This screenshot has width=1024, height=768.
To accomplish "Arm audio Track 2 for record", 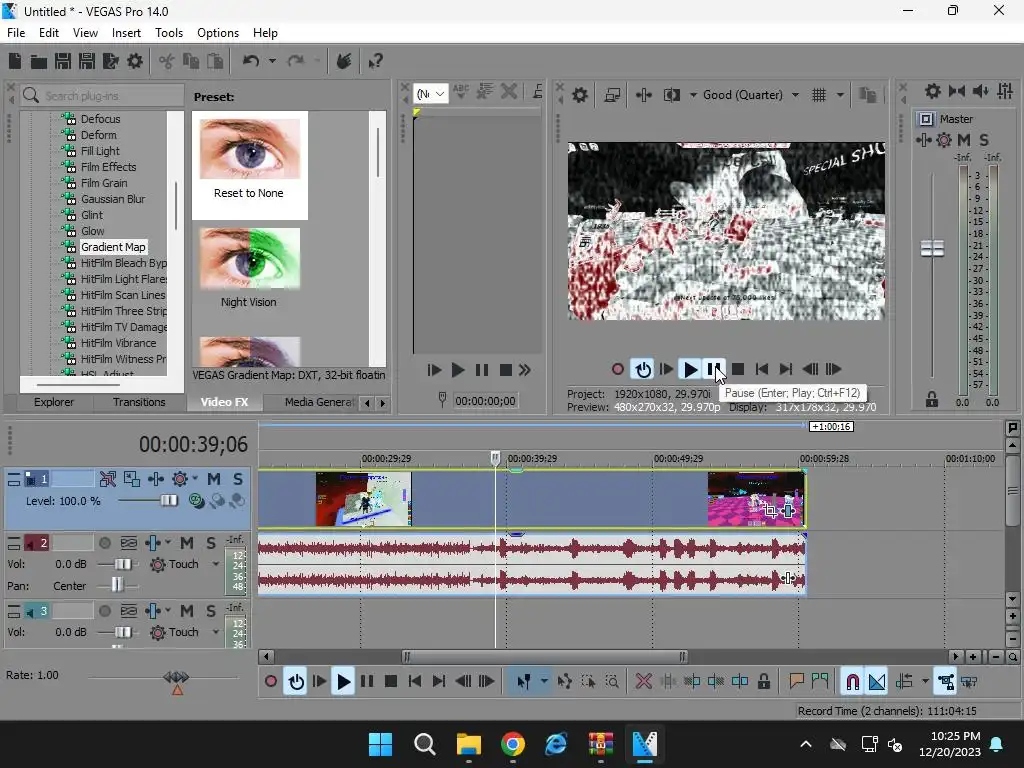I will (x=104, y=543).
